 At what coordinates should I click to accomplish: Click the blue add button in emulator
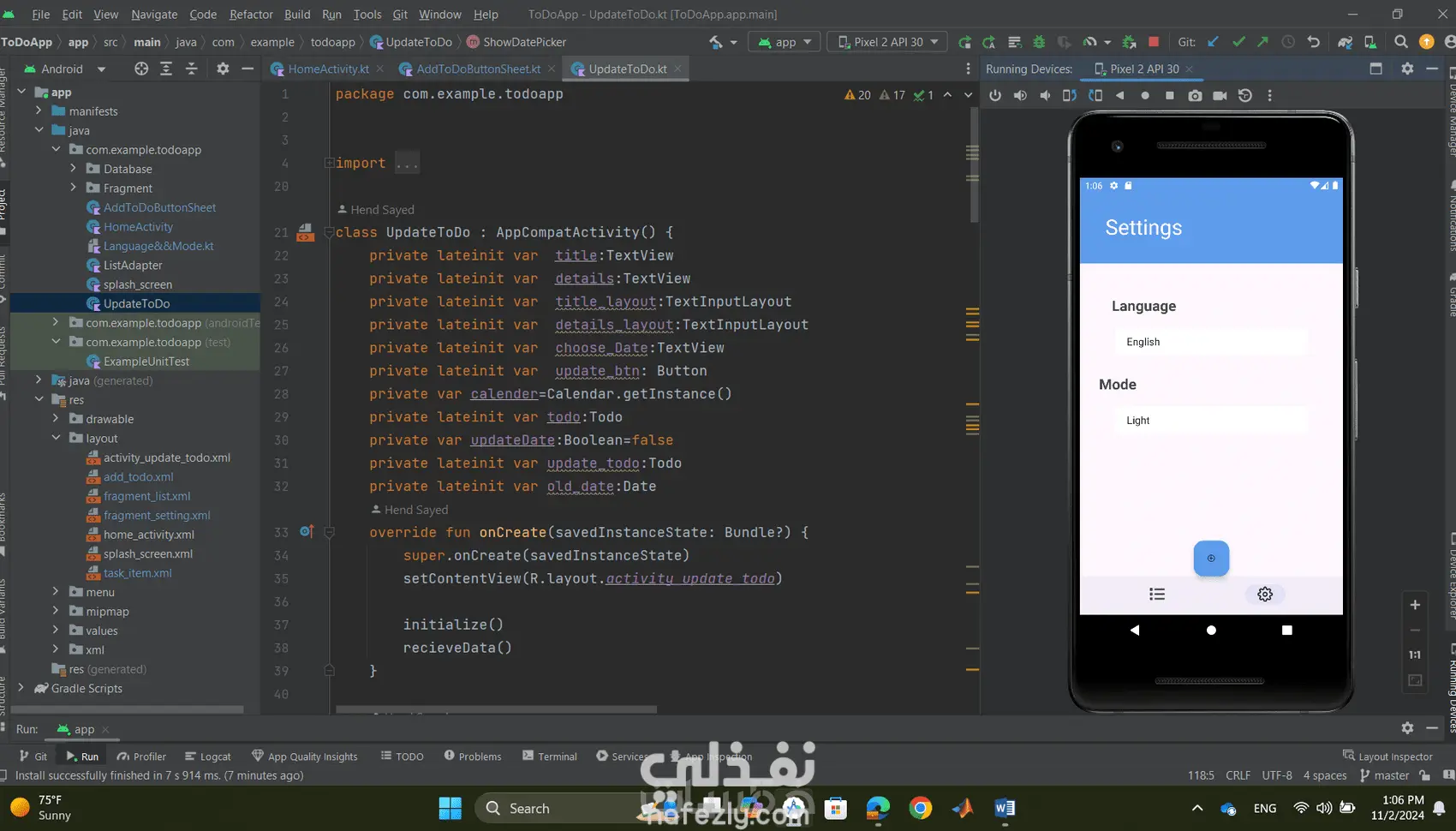tap(1211, 559)
